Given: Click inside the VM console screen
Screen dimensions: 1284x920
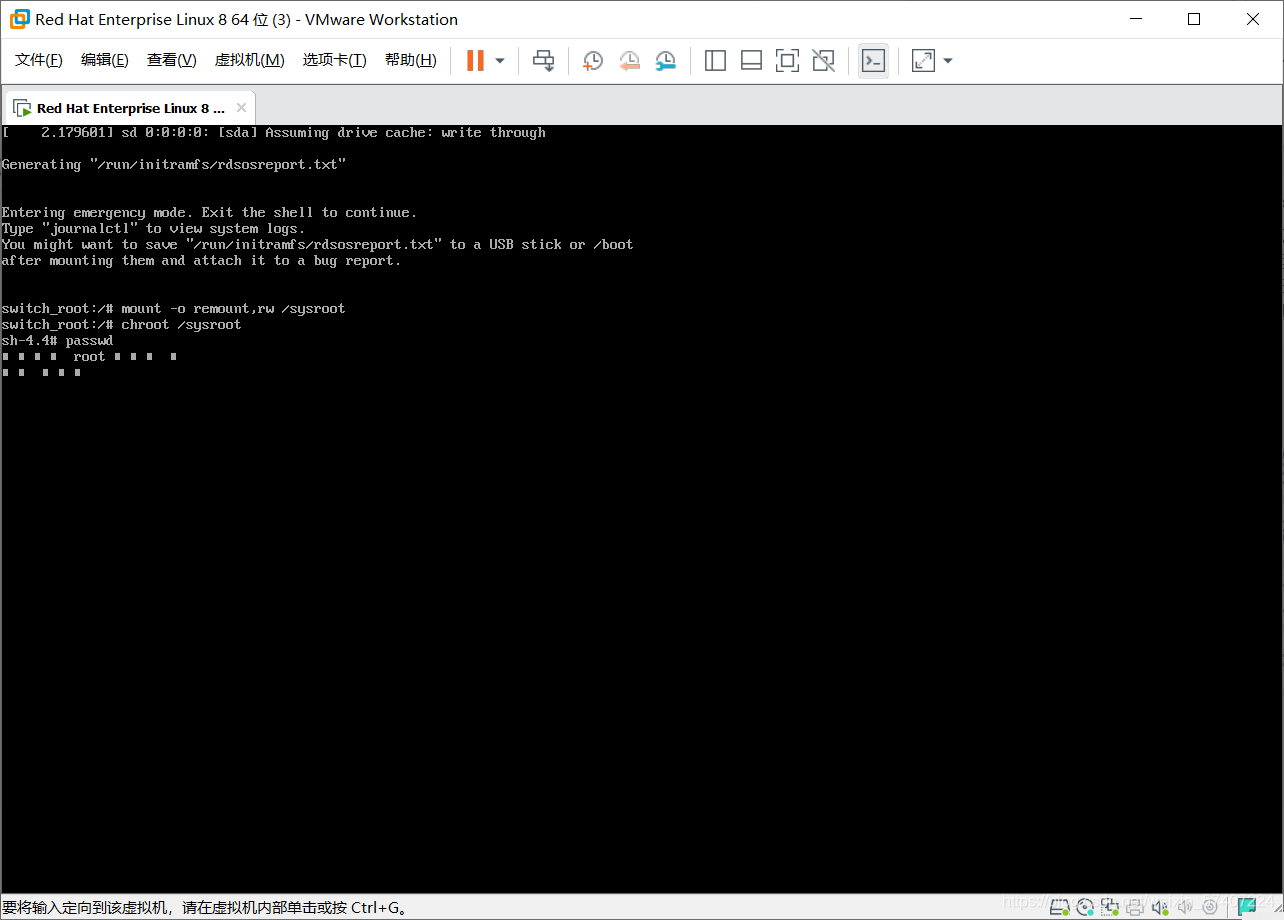Looking at the screenshot, I should tap(642, 509).
